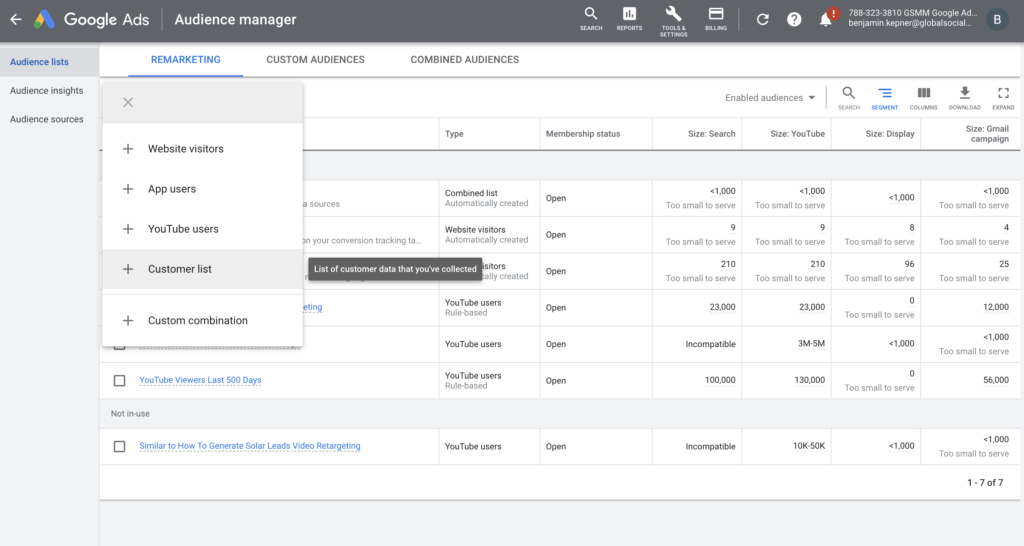1024x546 pixels.
Task: Click the refresh icon
Action: 762,20
